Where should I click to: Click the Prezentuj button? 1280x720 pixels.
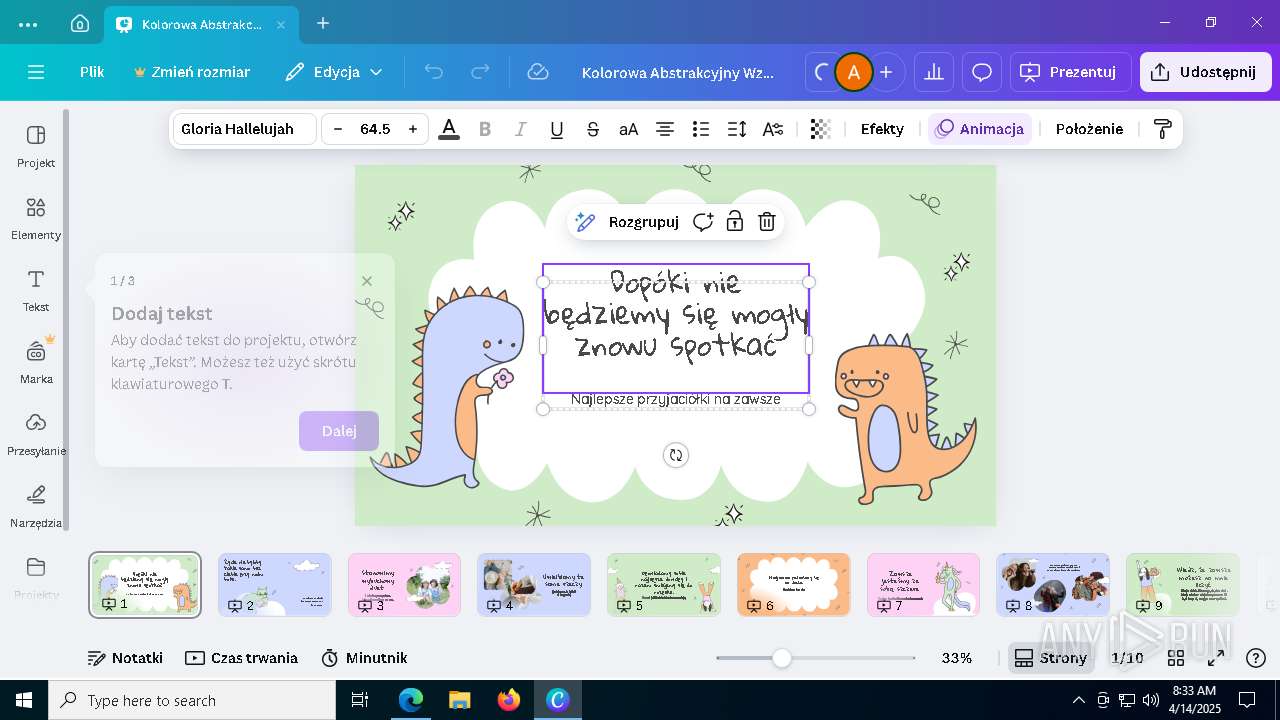coord(1069,72)
